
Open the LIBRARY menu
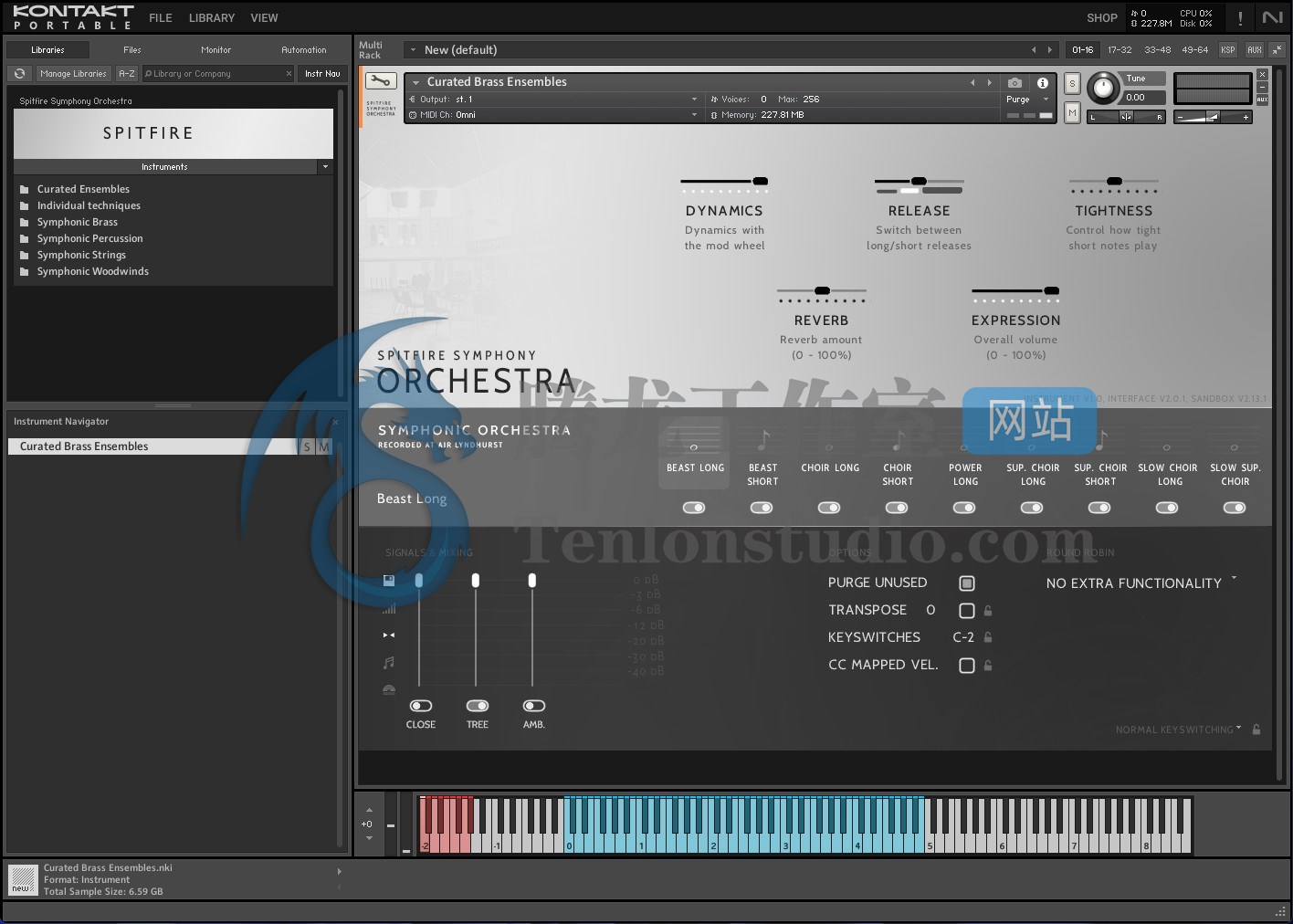pyautogui.click(x=212, y=17)
